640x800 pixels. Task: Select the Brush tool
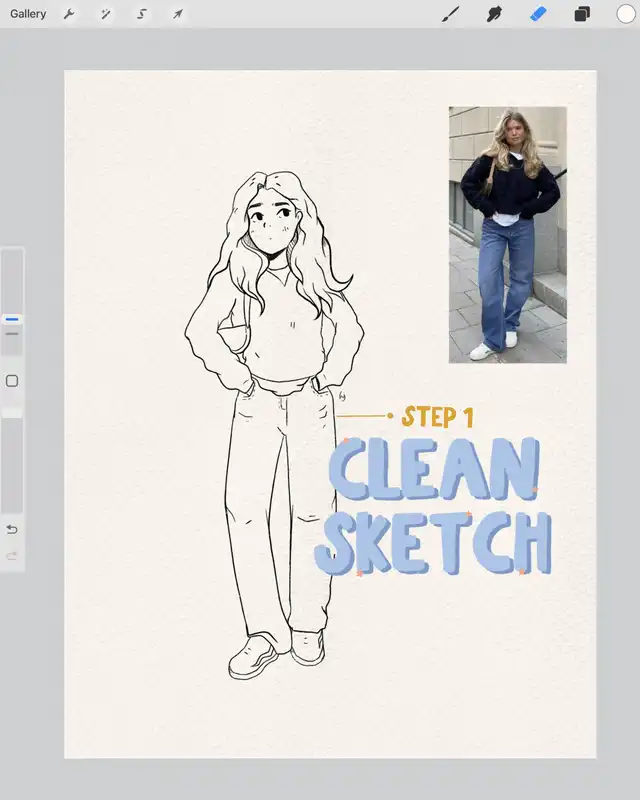[x=451, y=14]
